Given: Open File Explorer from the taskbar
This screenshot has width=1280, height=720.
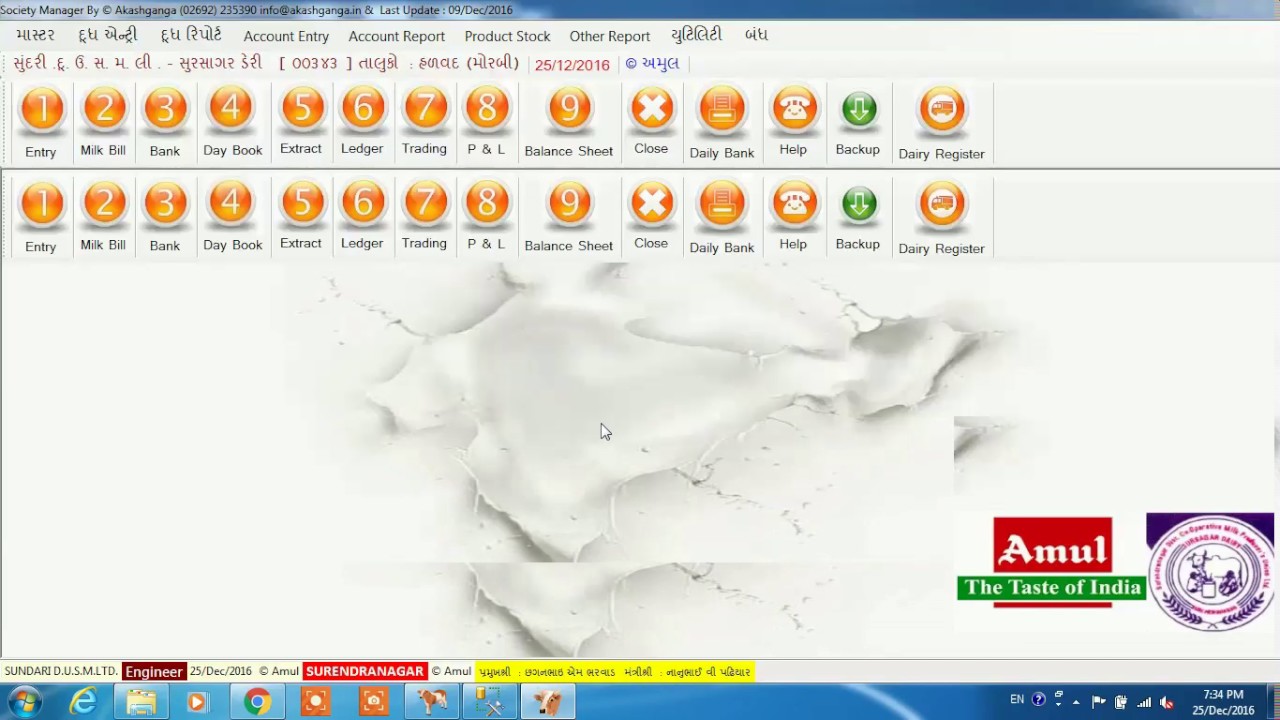Looking at the screenshot, I should (141, 702).
